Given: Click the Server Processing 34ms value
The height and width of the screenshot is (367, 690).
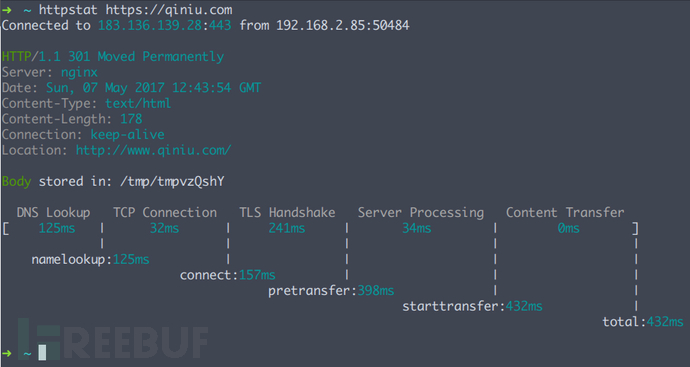Looking at the screenshot, I should (x=416, y=228).
